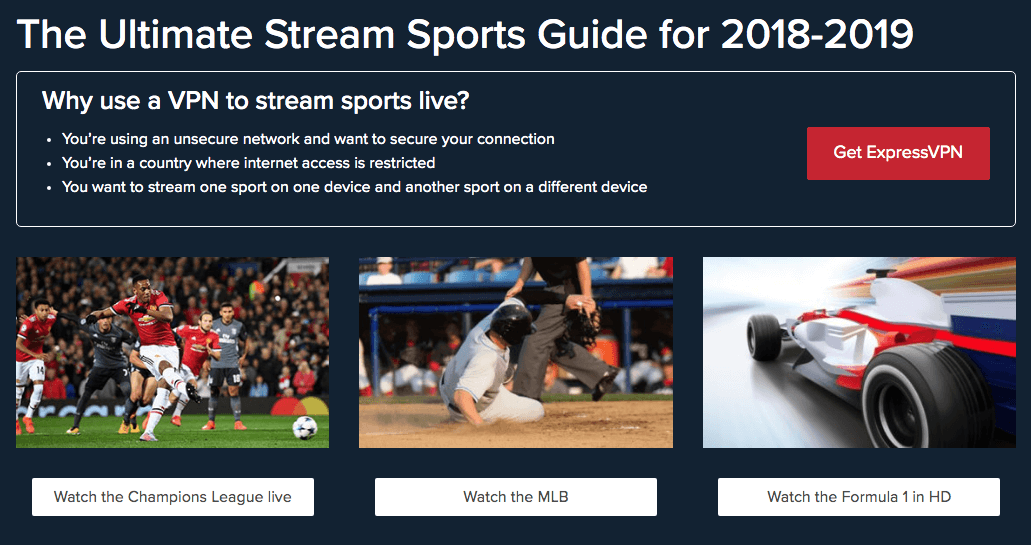
Task: Click the soccer ball in the football photo
Action: [304, 427]
